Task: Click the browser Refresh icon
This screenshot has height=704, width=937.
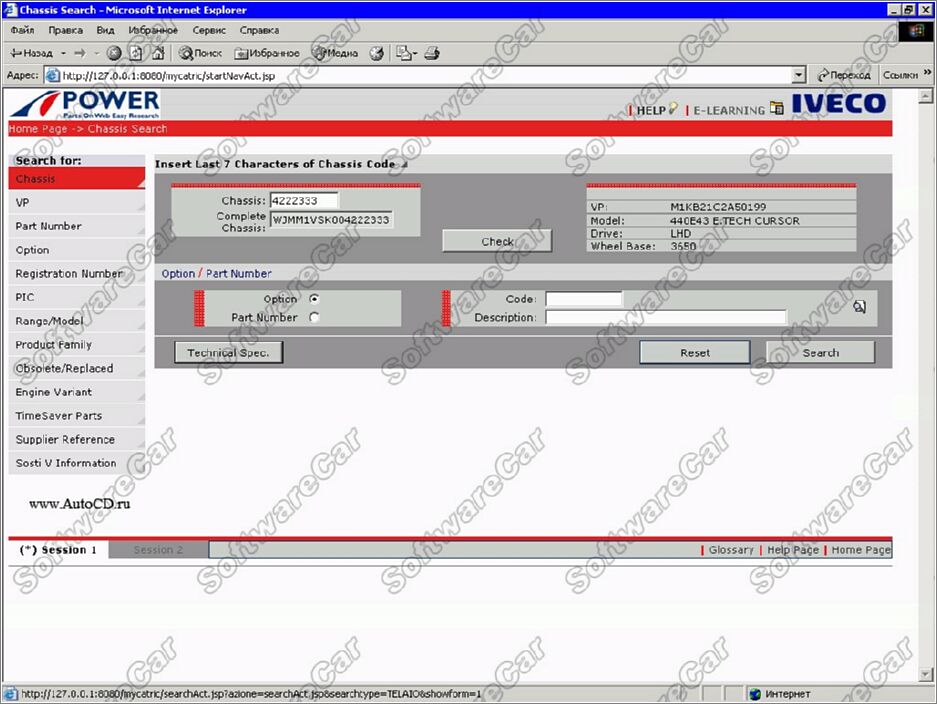Action: point(135,53)
